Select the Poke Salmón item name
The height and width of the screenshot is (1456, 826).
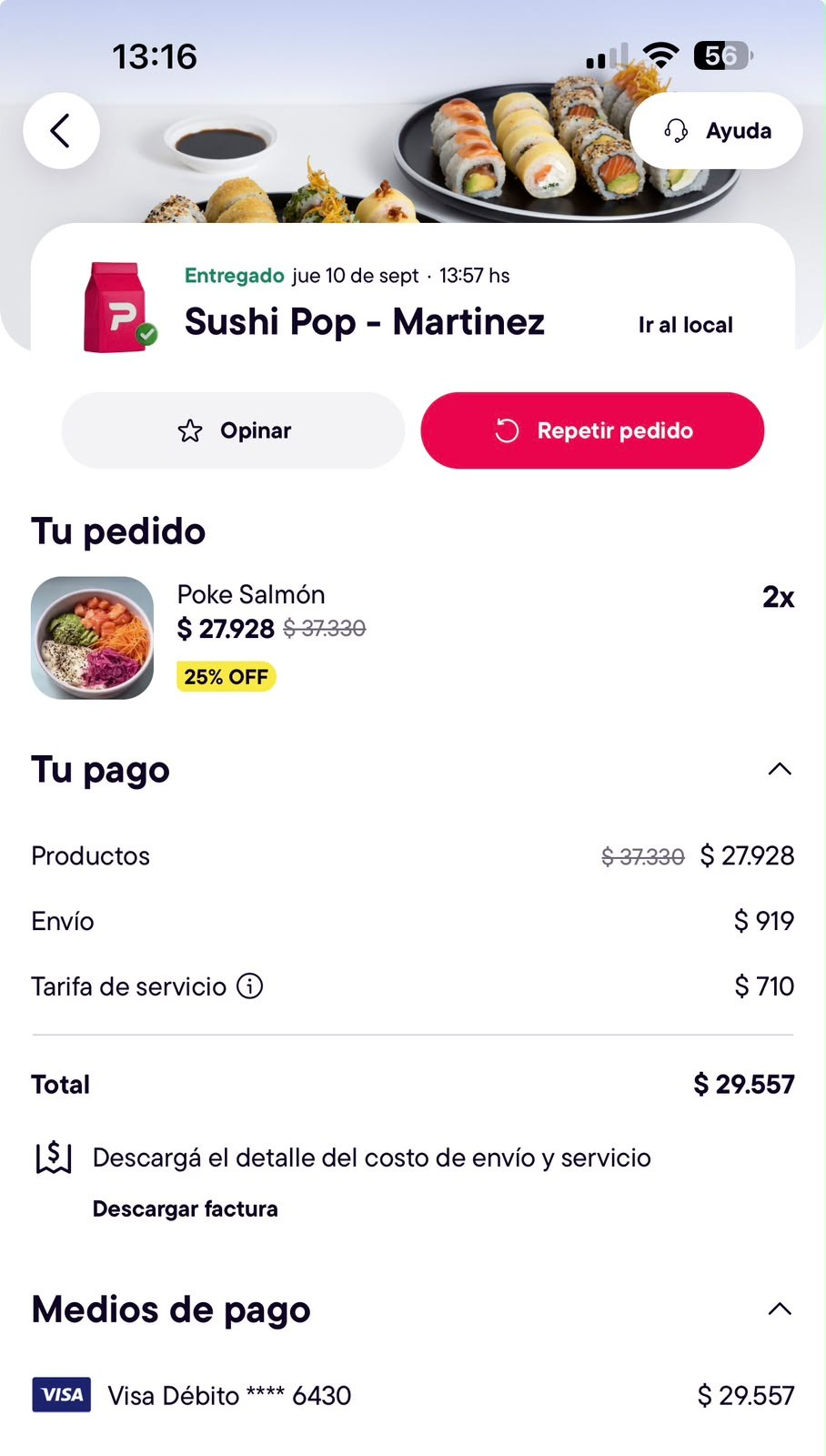(251, 594)
